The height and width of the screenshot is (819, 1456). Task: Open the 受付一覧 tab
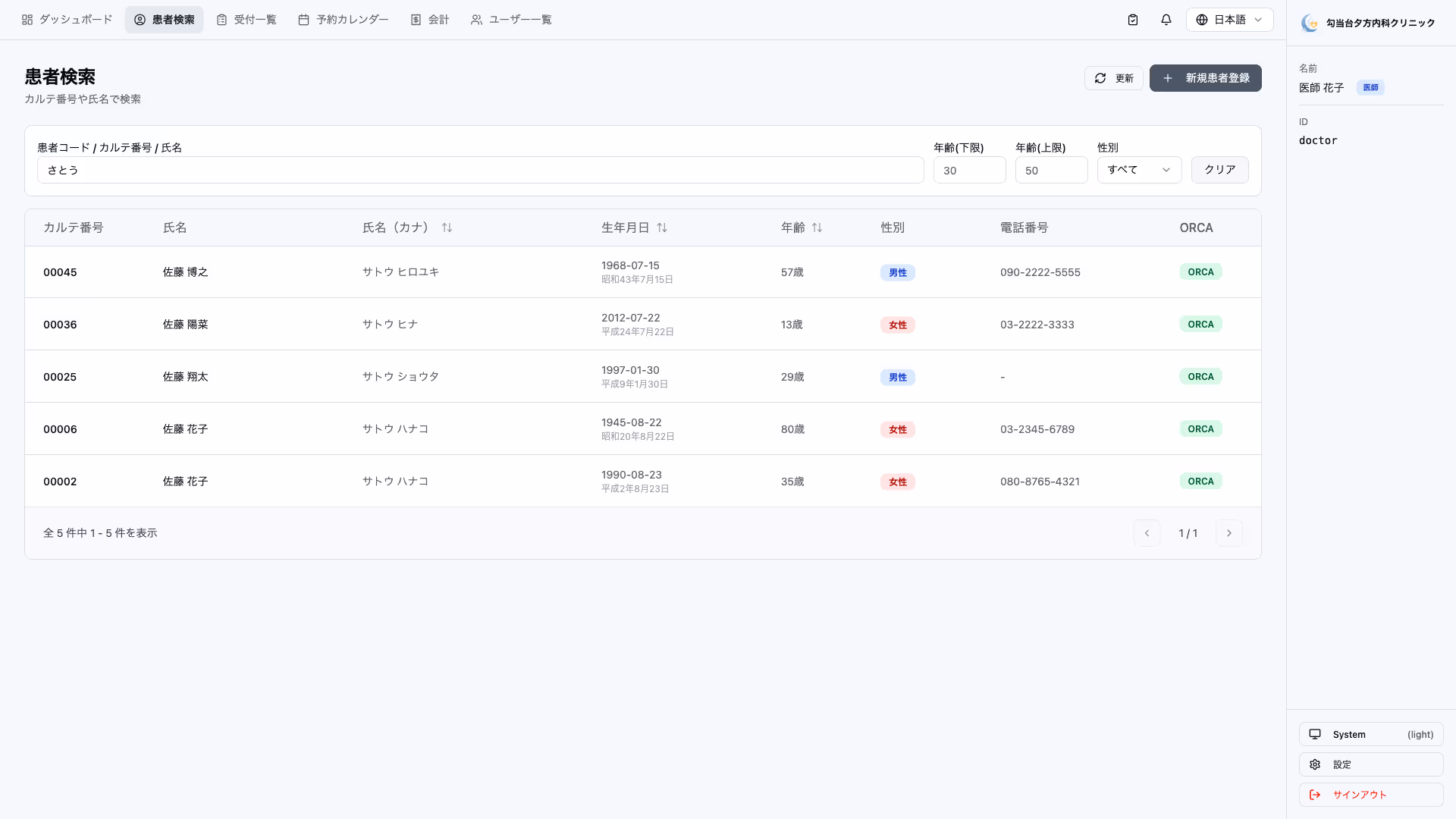246,20
